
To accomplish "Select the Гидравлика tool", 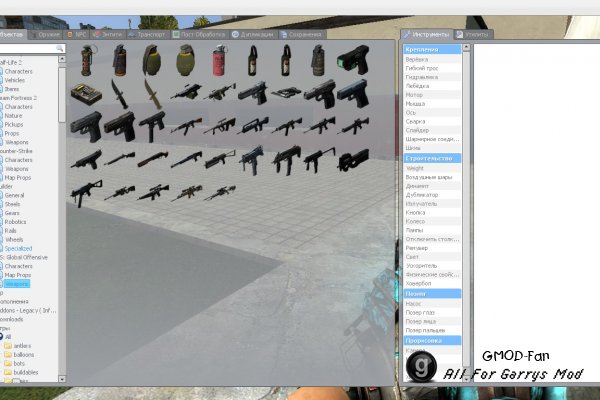I will point(432,77).
